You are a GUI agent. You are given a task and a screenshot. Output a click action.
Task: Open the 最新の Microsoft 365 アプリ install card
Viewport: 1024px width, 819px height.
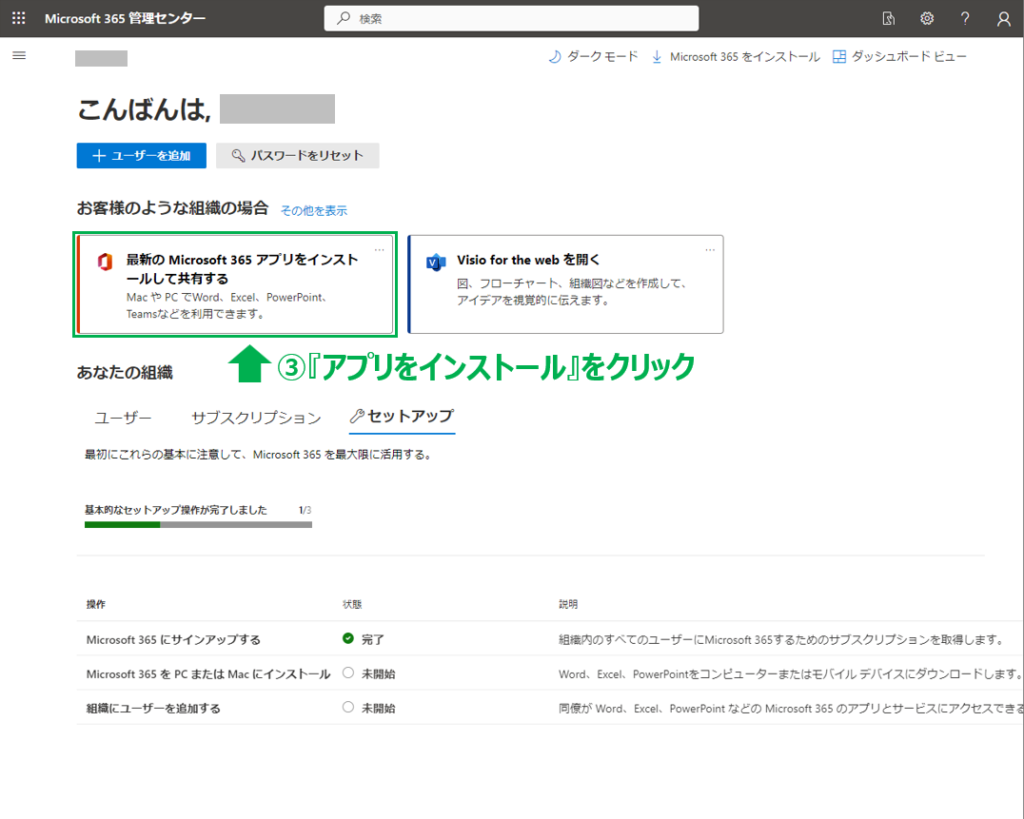pos(235,284)
